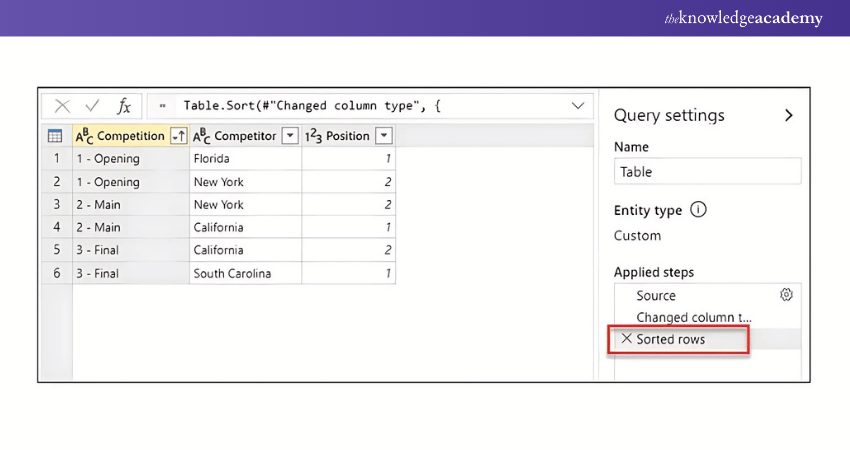Click the table icon in grid corner
Viewport: 850px width, 450px height.
click(x=55, y=136)
